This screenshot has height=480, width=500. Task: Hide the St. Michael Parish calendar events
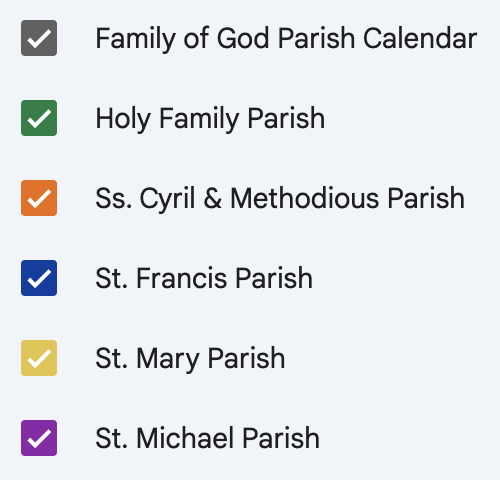(x=39, y=438)
